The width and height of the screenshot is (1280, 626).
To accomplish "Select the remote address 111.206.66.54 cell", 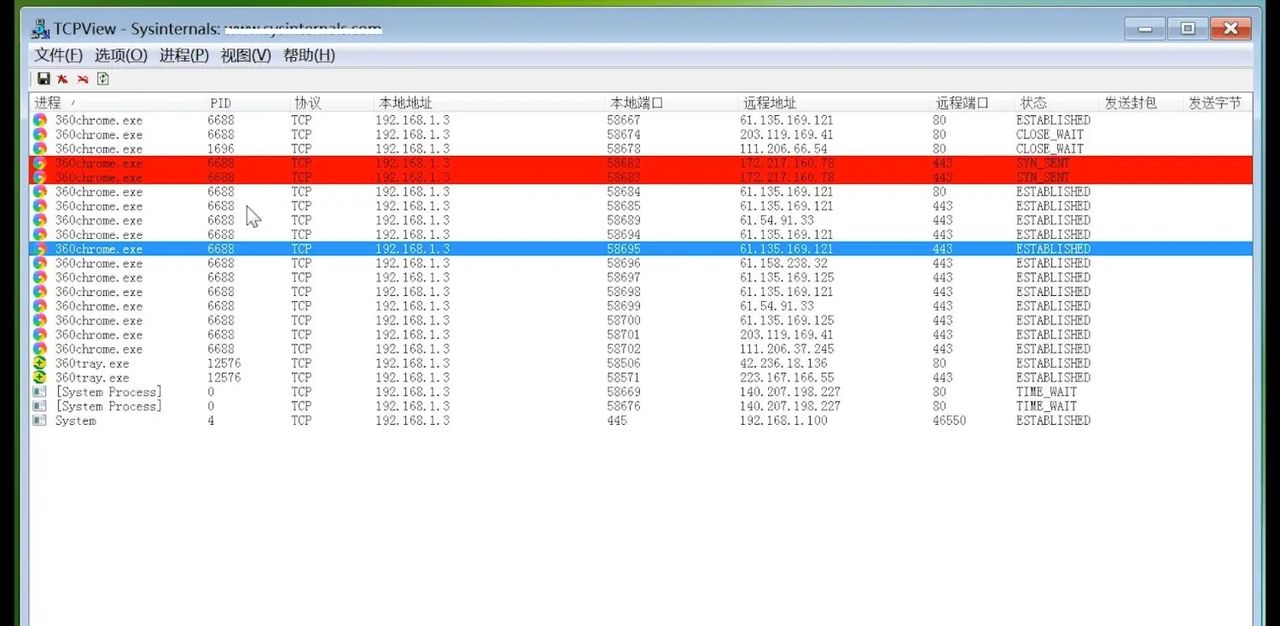I will pyautogui.click(x=783, y=149).
